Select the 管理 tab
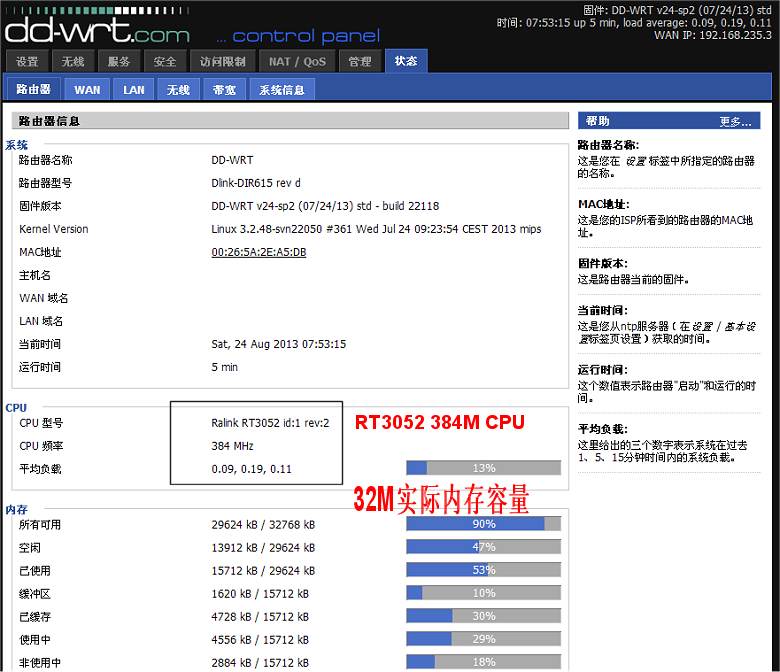780x672 pixels. (x=360, y=62)
